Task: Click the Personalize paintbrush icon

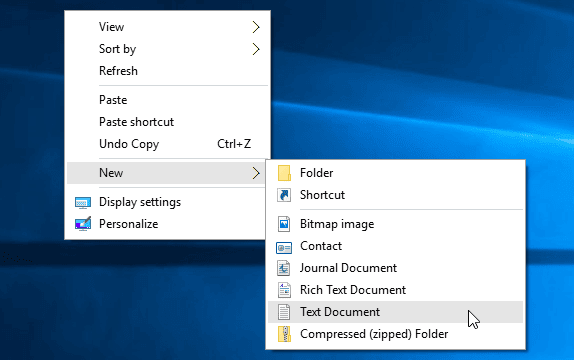Action: [83, 224]
